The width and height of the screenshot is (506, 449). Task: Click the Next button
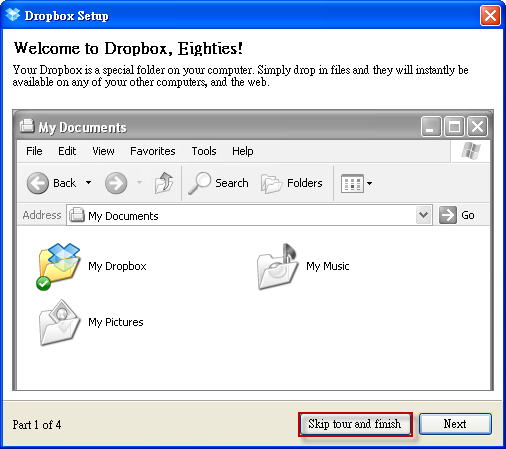click(455, 424)
